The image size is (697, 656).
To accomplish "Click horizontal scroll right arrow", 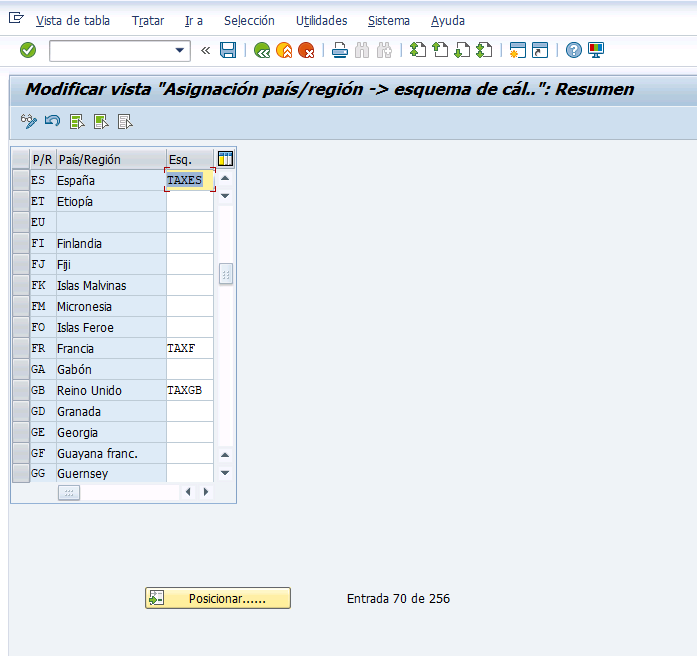I will pos(206,492).
